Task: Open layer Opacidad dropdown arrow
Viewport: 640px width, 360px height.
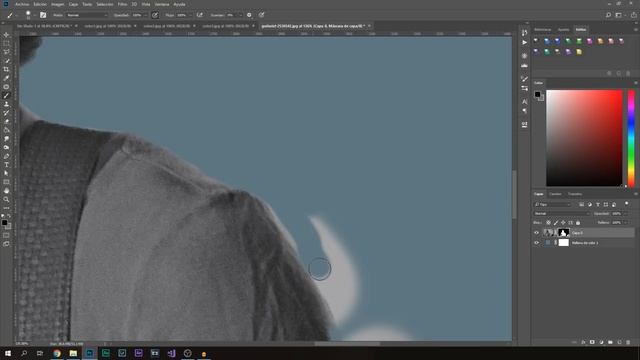Action: [626, 213]
